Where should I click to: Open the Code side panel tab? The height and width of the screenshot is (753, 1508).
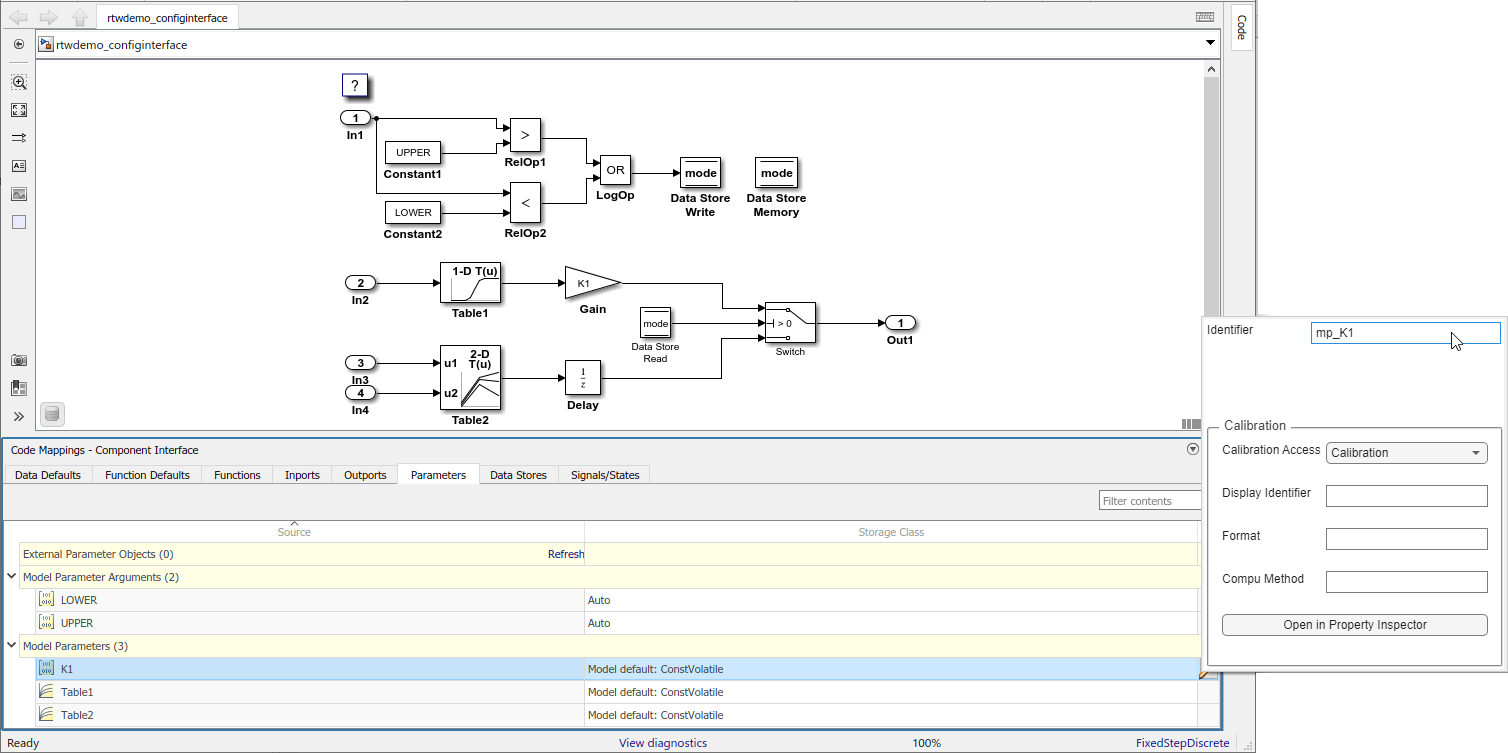coord(1241,27)
